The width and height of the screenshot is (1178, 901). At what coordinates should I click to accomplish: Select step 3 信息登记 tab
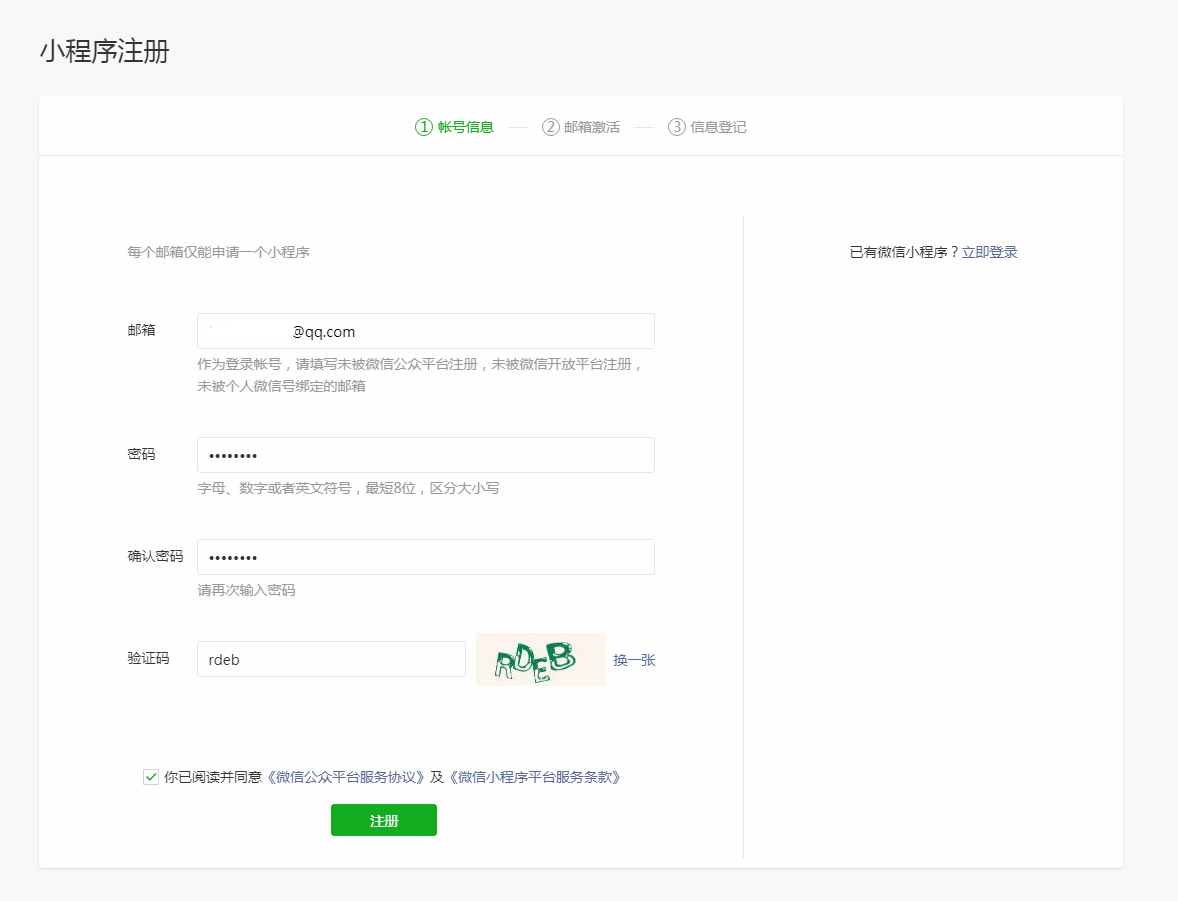tap(707, 127)
